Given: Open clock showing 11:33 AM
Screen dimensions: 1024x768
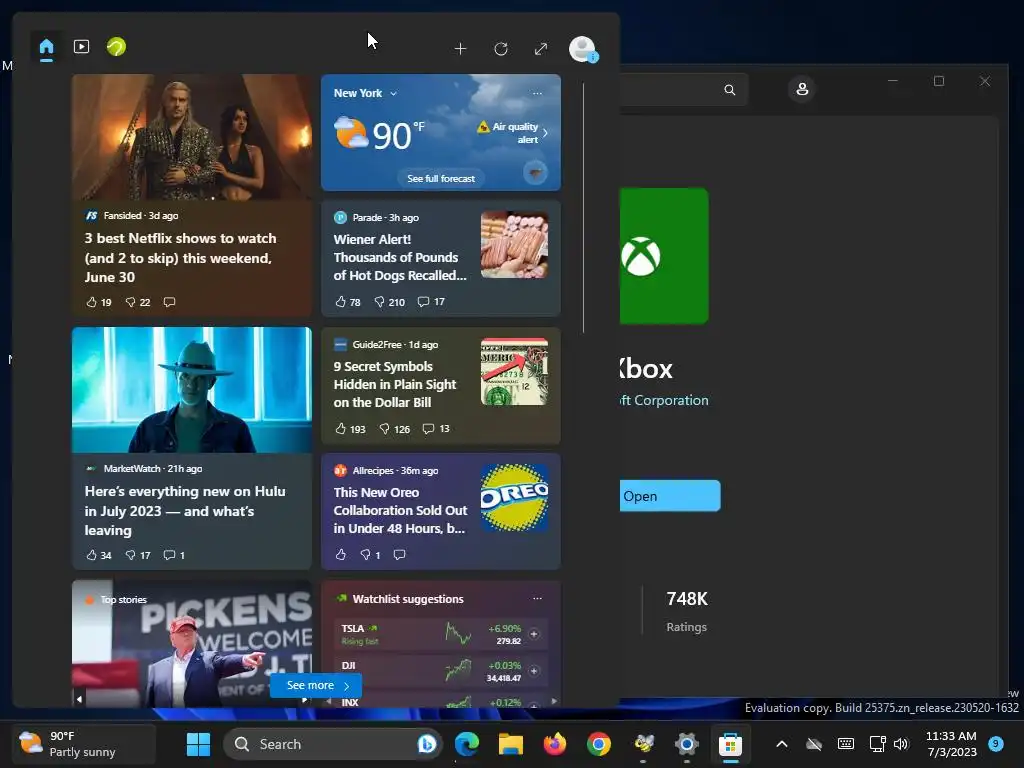Looking at the screenshot, I should 952,744.
